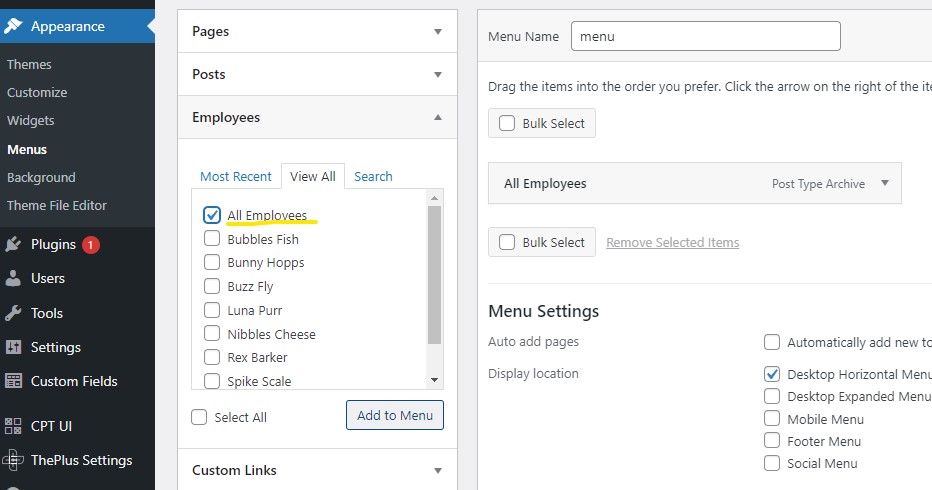Click the employees list scrollbar down arrow
Screen dimensions: 932x490
(434, 380)
